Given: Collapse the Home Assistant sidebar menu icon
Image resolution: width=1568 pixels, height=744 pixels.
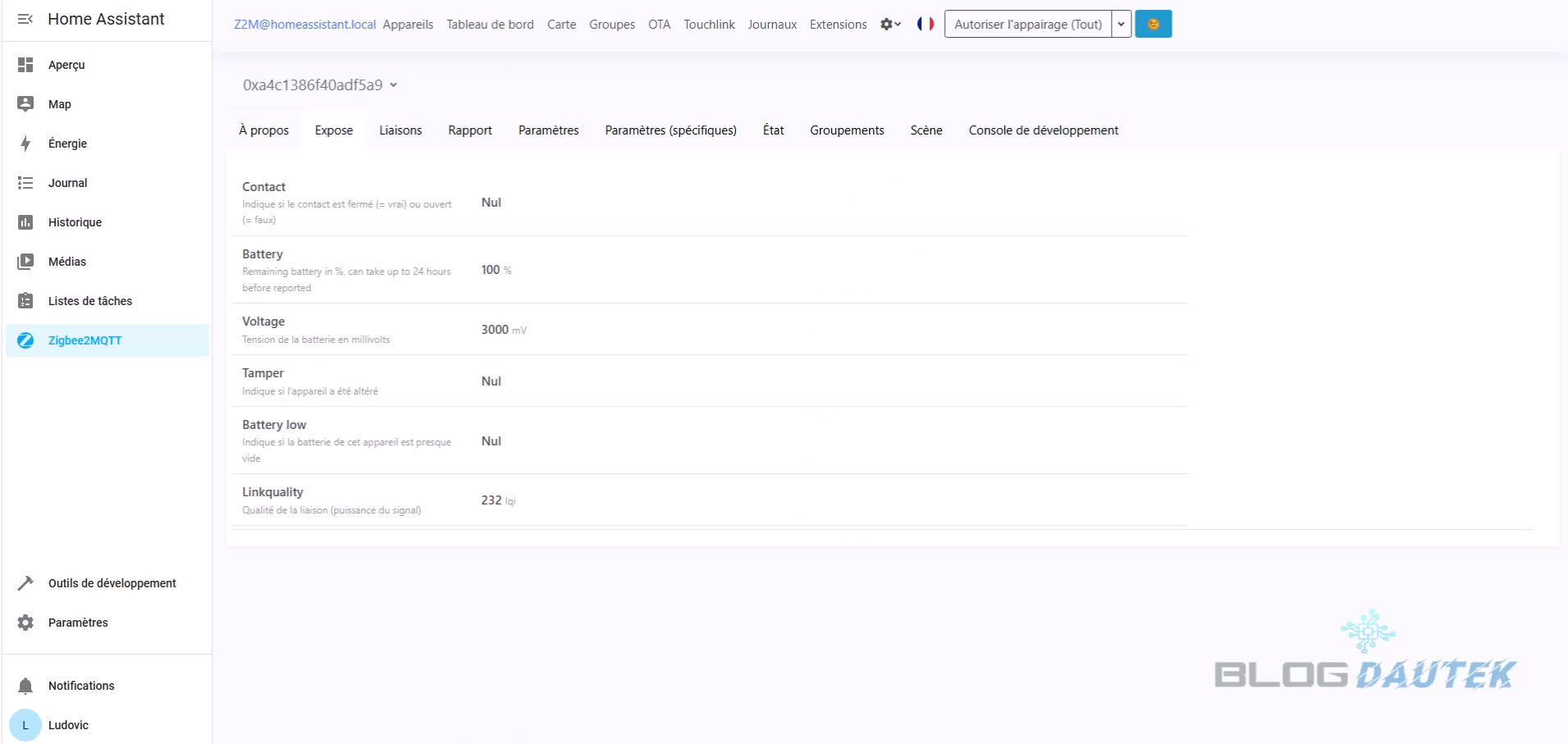Looking at the screenshot, I should (x=25, y=19).
